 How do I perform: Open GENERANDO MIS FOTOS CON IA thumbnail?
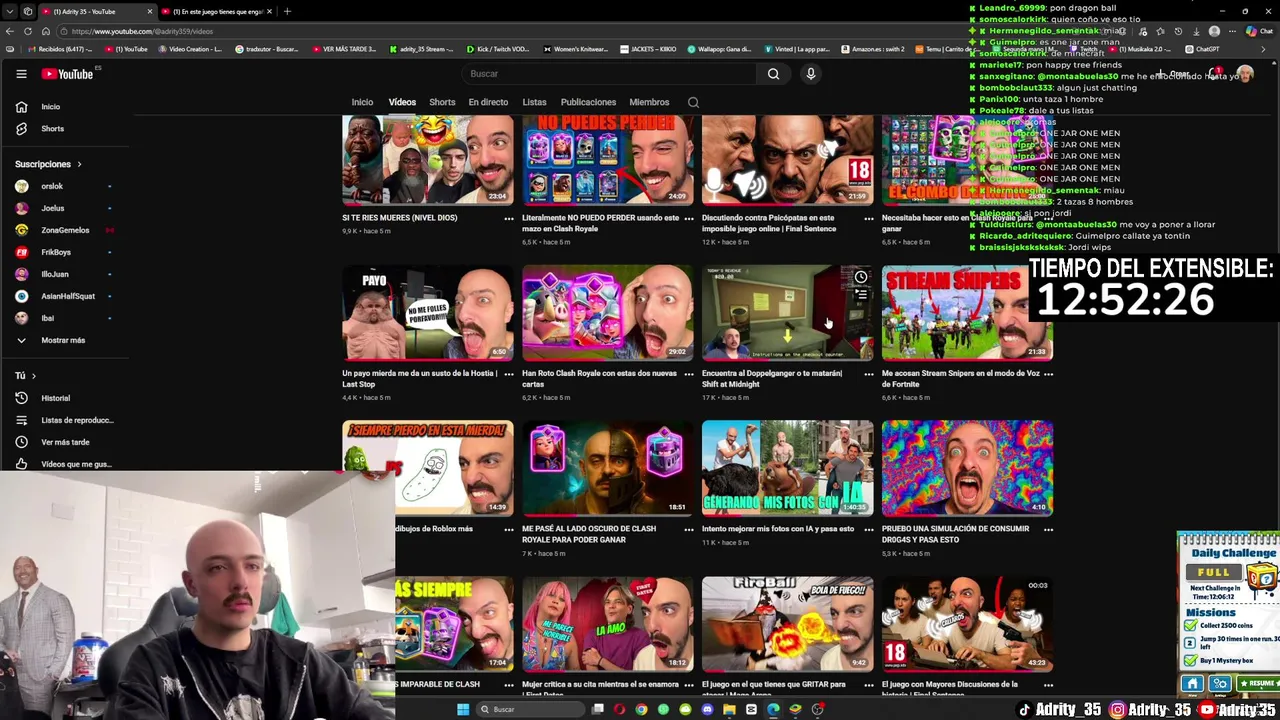coord(787,467)
